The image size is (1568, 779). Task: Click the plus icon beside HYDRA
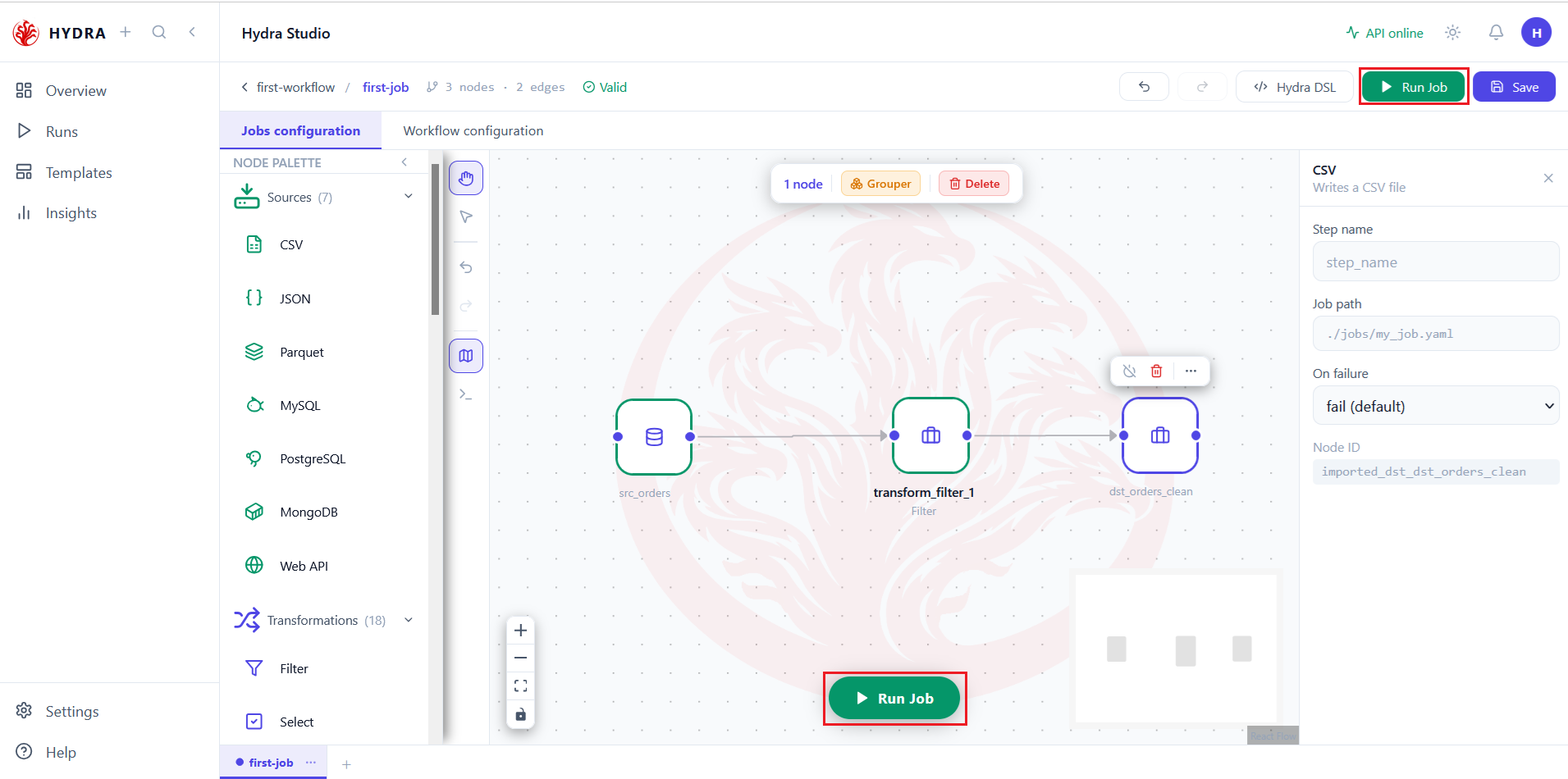pyautogui.click(x=126, y=32)
